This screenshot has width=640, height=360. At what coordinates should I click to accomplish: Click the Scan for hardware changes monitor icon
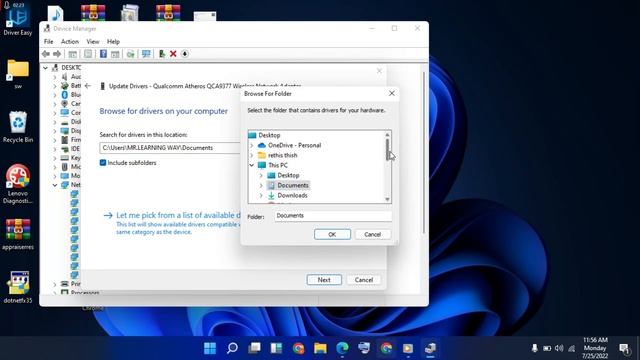(x=146, y=54)
